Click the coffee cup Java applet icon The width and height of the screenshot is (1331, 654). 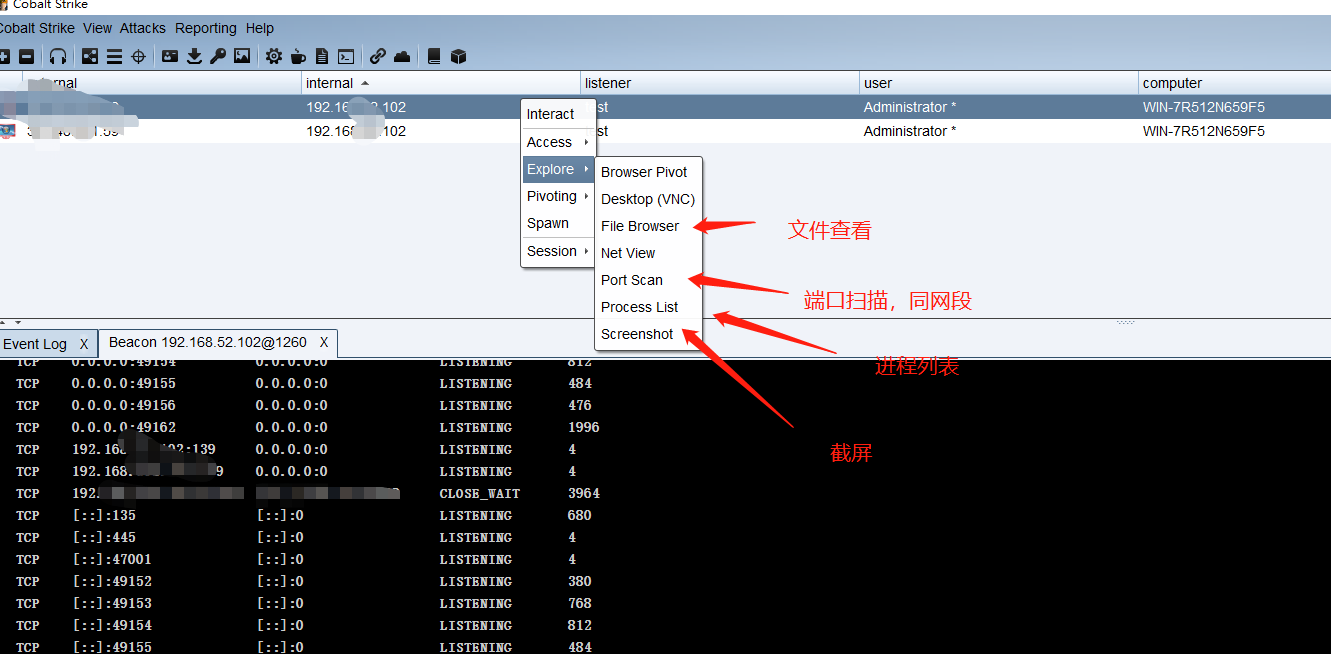point(298,56)
